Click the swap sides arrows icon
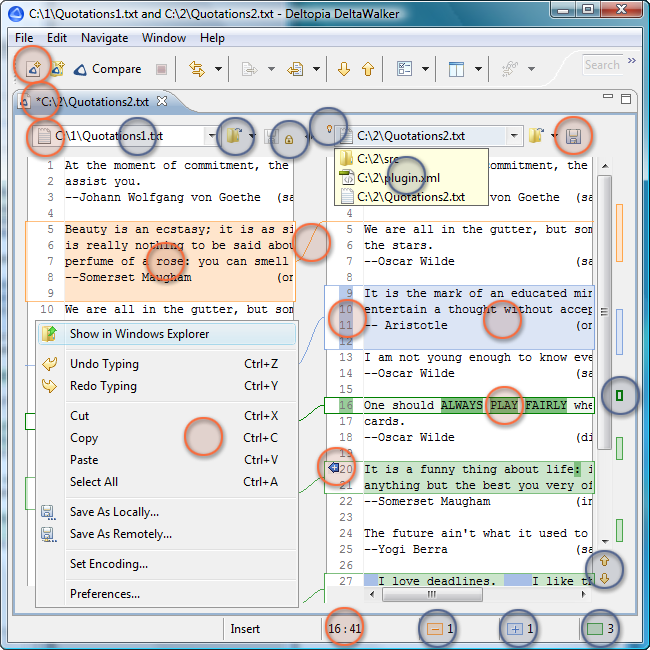The height and width of the screenshot is (650, 650). (x=197, y=69)
